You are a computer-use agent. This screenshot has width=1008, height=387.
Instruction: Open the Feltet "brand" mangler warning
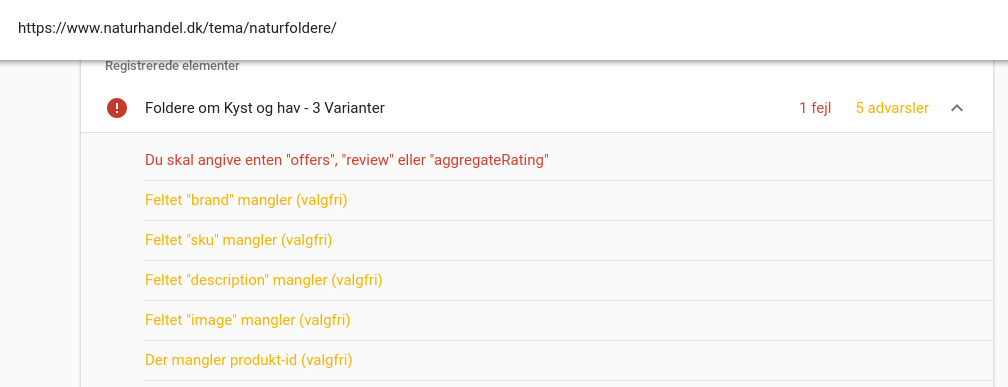(x=569, y=201)
